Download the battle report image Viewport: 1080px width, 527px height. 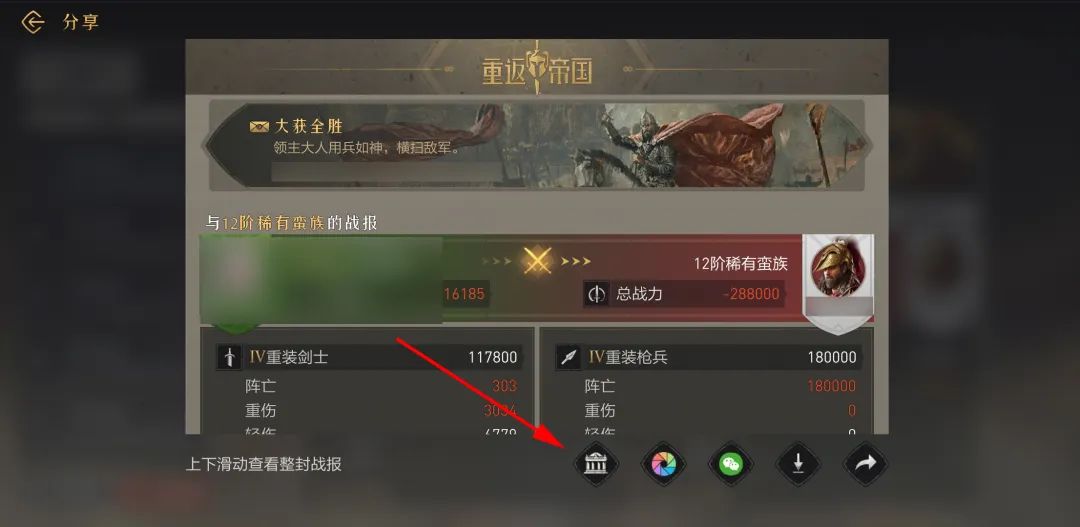pos(798,464)
